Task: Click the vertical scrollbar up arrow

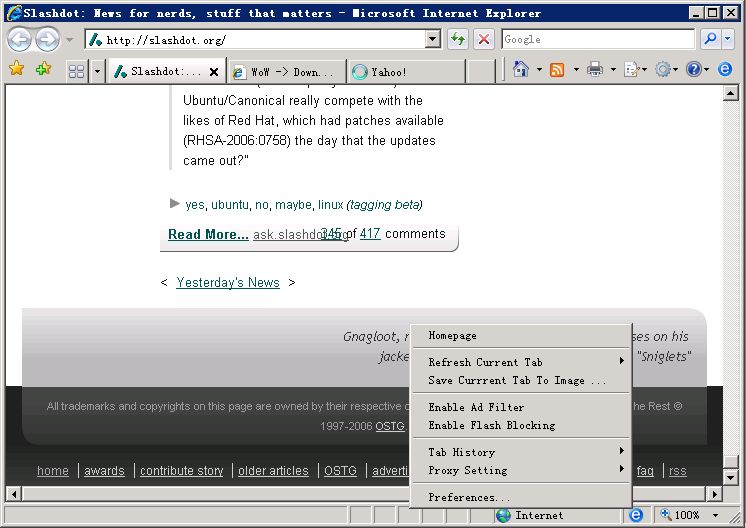Action: pos(730,93)
